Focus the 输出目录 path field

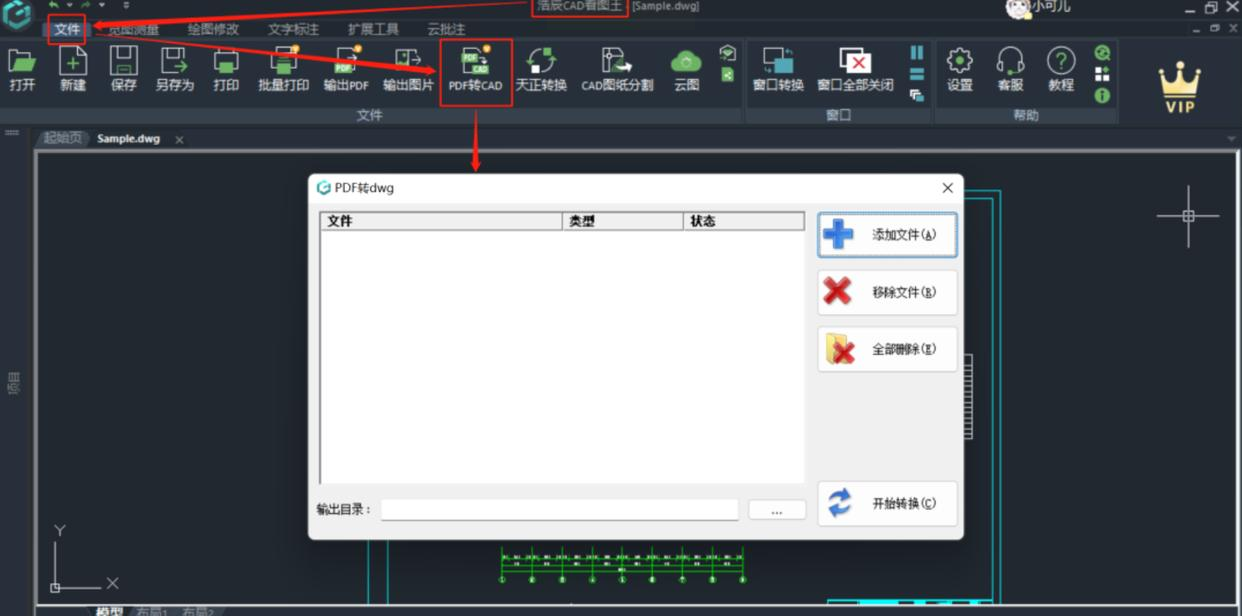(559, 510)
